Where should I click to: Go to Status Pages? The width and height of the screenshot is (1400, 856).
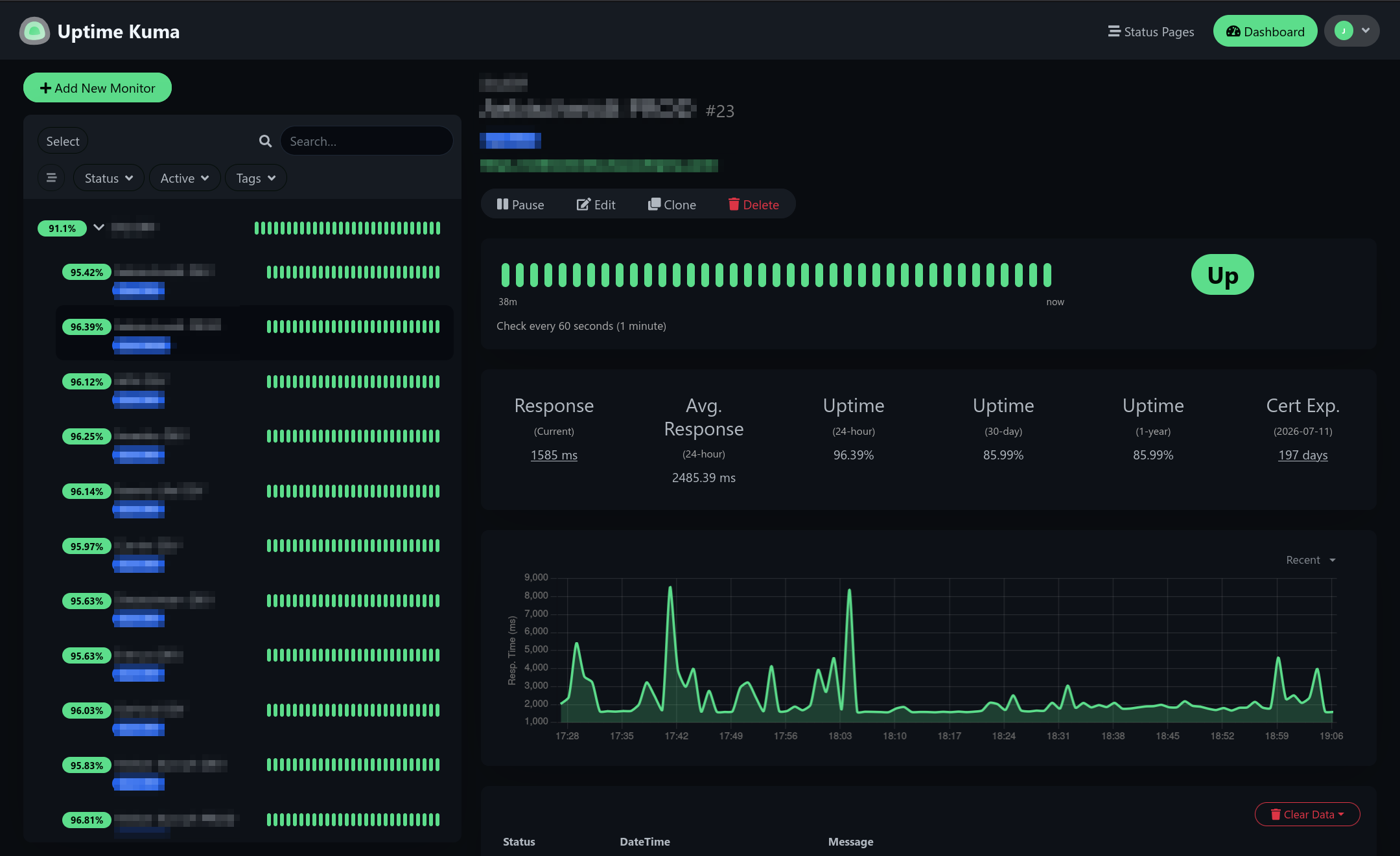click(1151, 31)
